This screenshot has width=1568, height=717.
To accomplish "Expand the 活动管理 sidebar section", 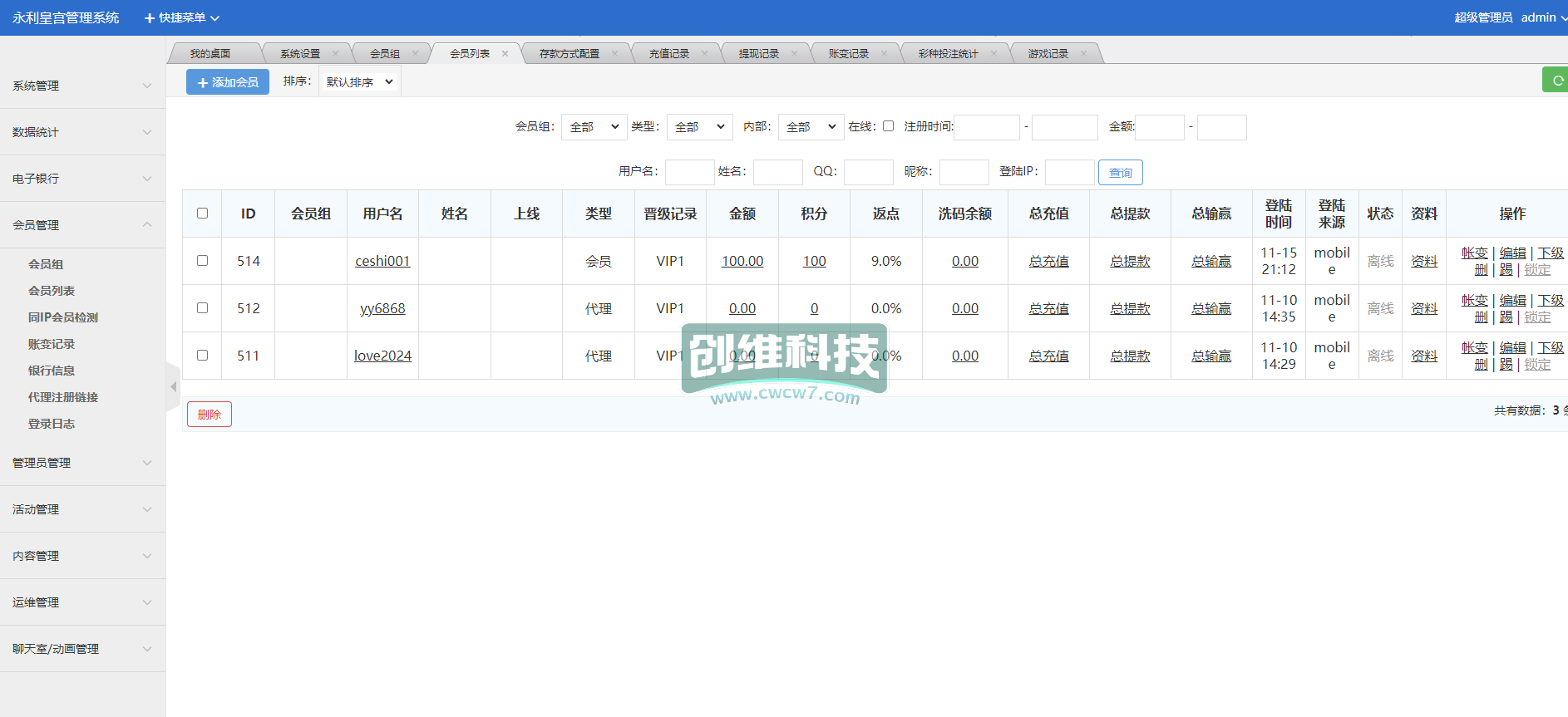I will (82, 509).
